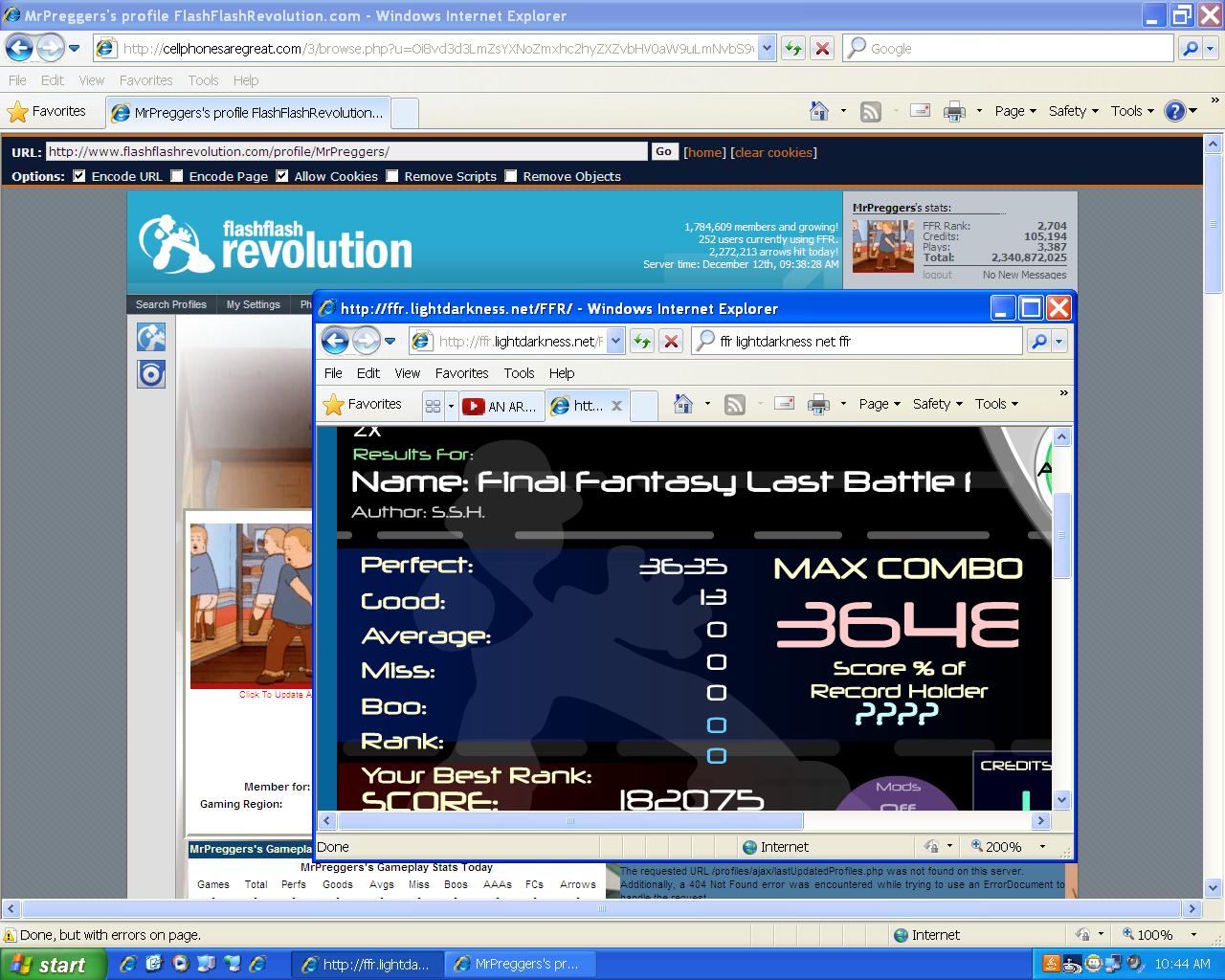Viewport: 1225px width, 980px height.
Task: Open the Quick Tabs icon in popup
Action: coord(433,406)
